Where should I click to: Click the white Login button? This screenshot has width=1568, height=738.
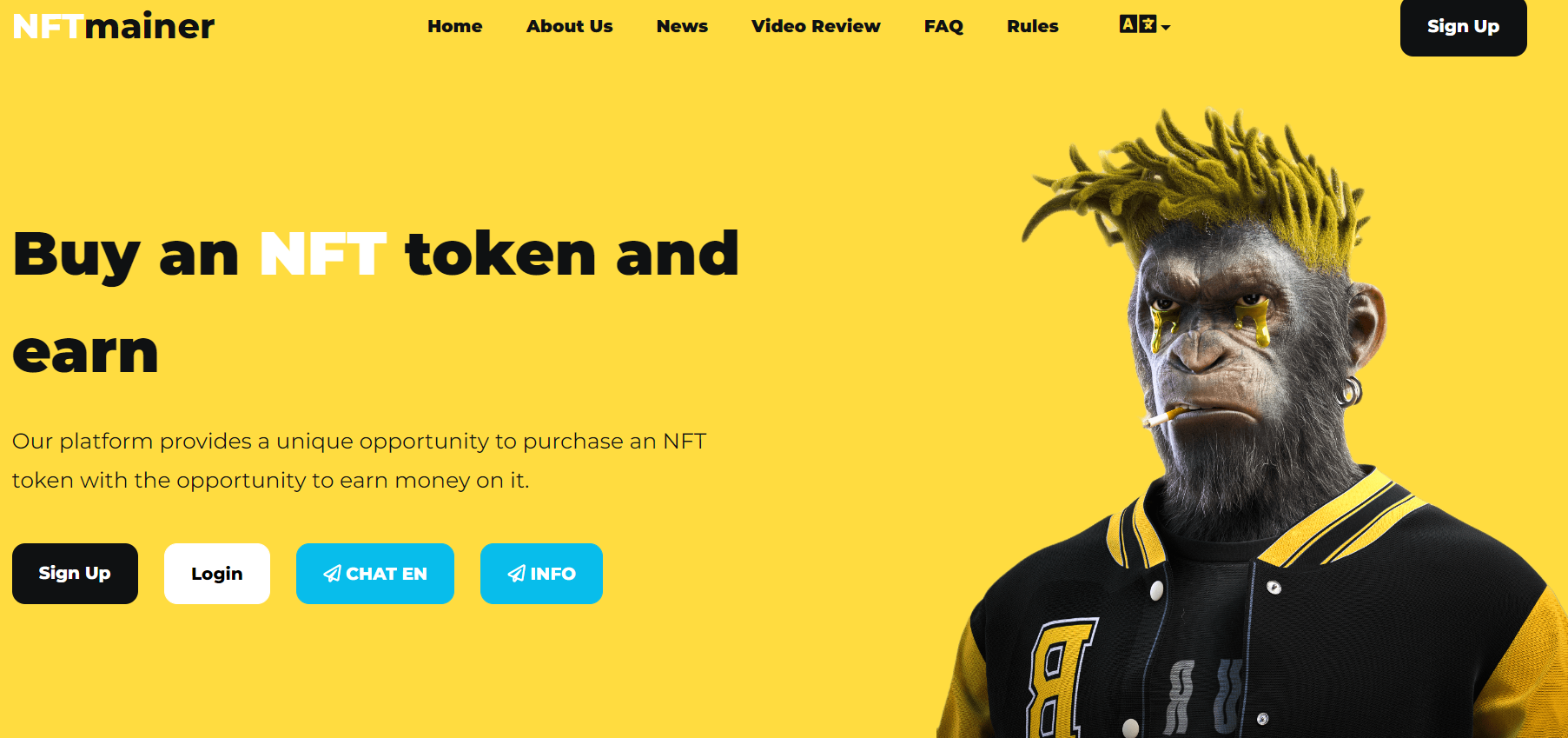[217, 574]
